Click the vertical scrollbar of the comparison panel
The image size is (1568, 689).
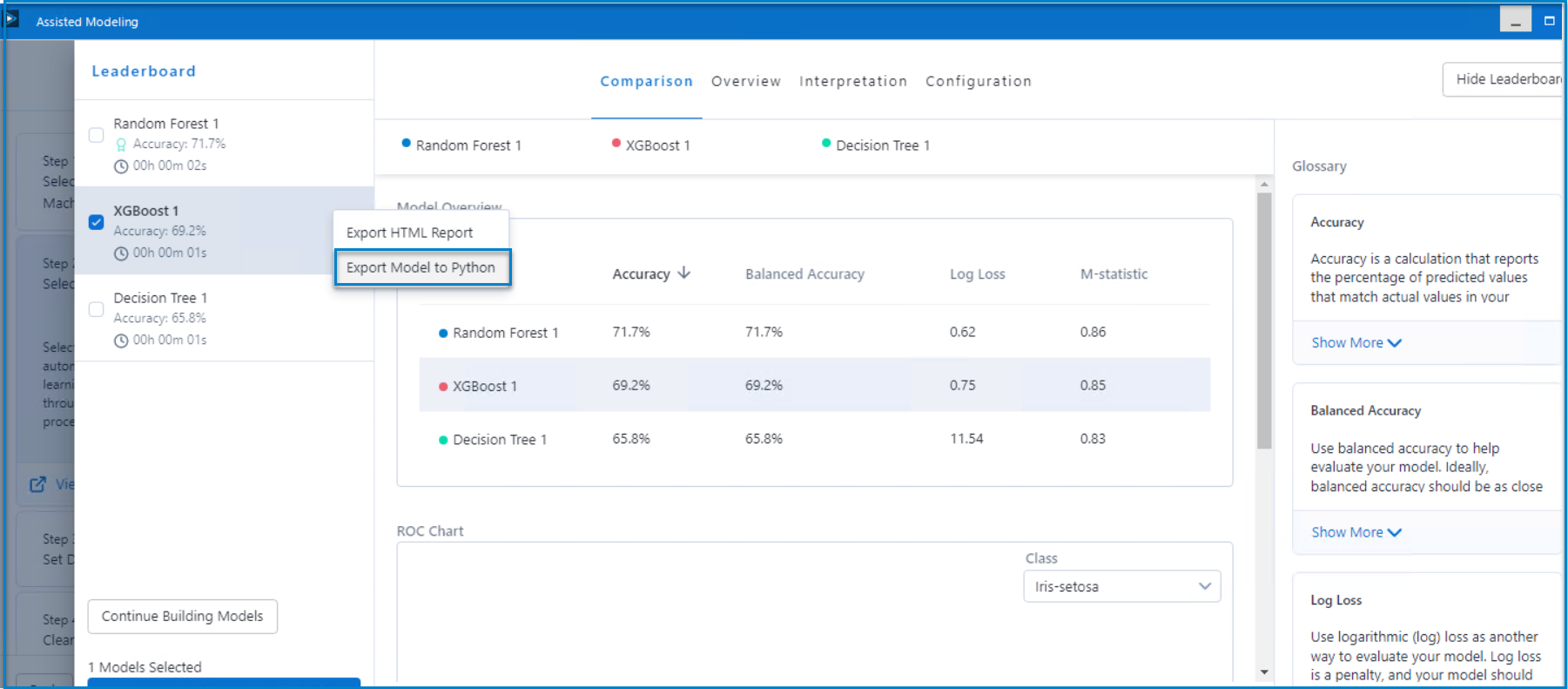1264,322
